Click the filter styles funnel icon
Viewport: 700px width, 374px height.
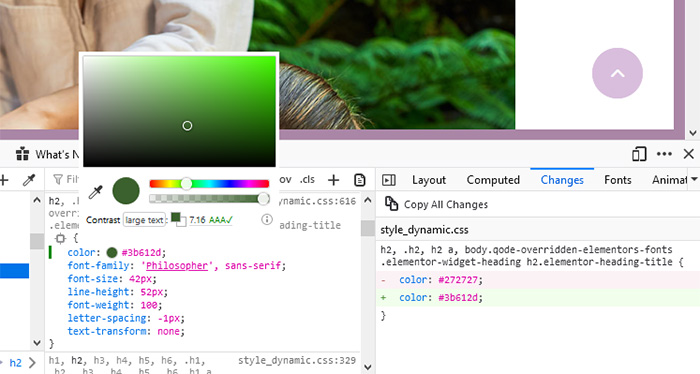pos(58,179)
